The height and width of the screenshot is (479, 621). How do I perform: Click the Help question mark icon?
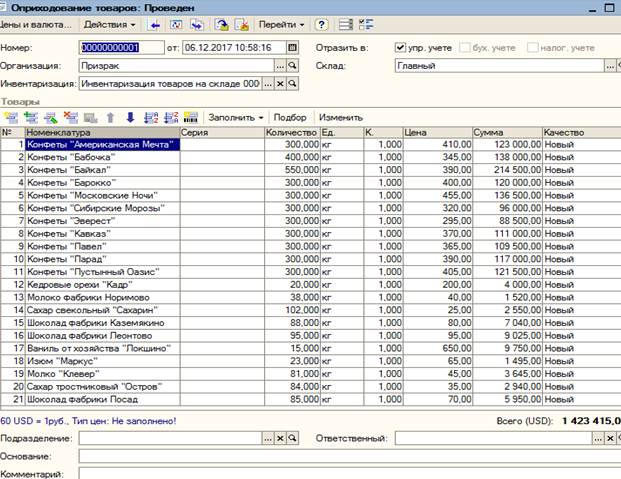pyautogui.click(x=321, y=22)
